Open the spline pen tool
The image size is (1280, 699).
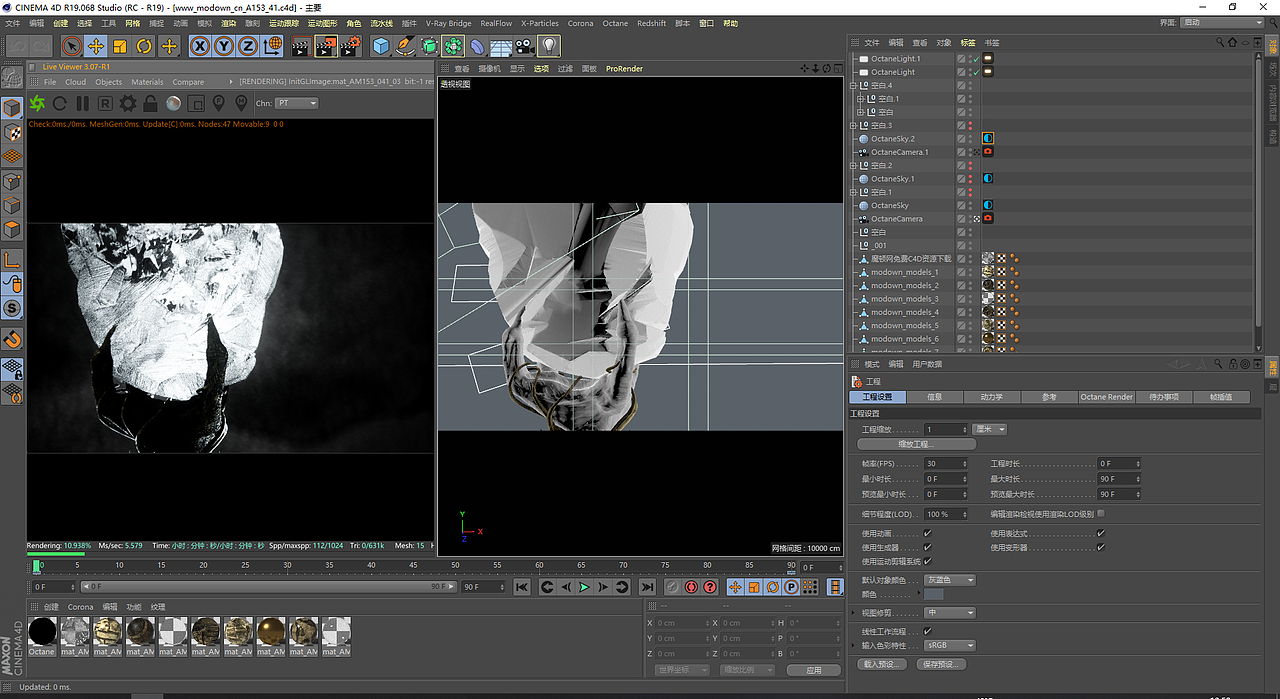pos(405,46)
